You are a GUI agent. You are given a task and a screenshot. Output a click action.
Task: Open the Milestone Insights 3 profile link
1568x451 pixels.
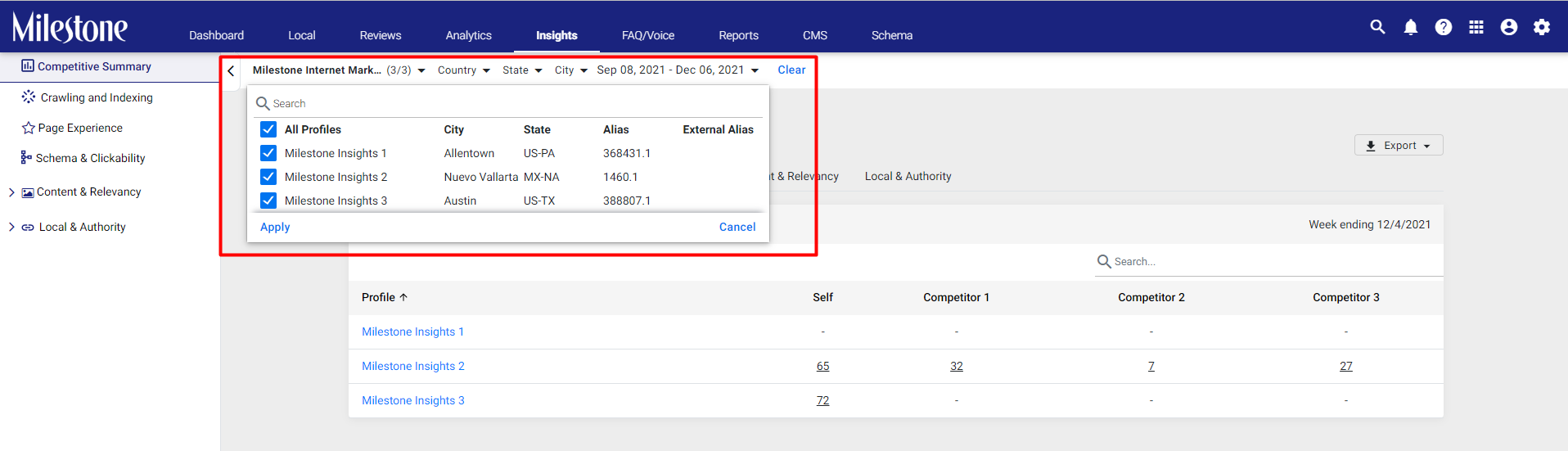pyautogui.click(x=413, y=400)
